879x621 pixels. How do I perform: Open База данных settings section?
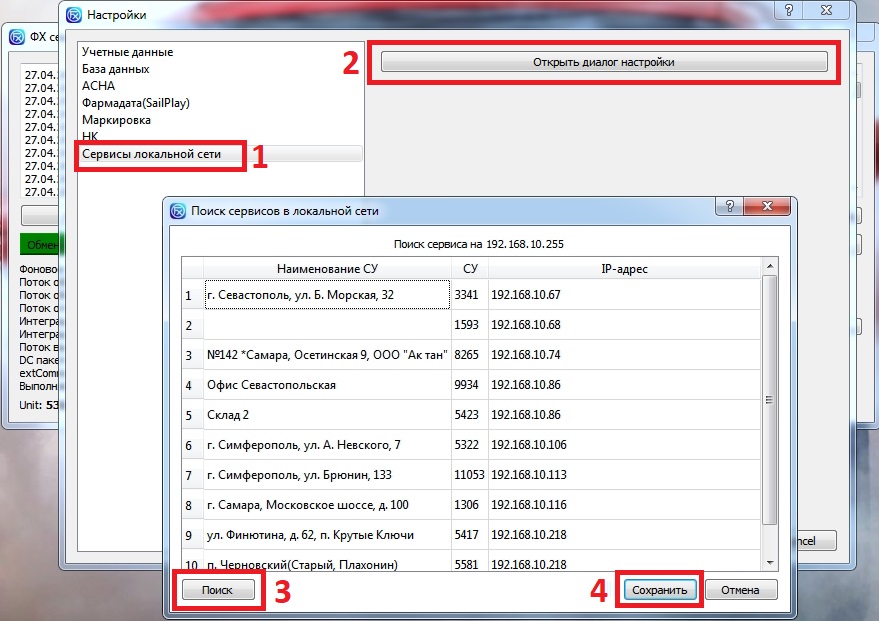[x=116, y=69]
